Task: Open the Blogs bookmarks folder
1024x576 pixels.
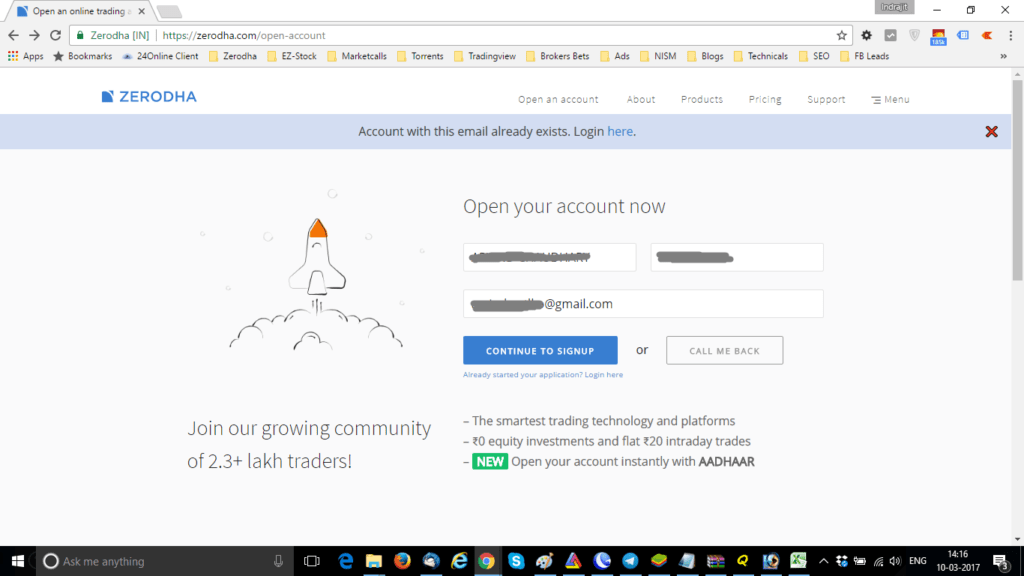Action: pos(705,56)
